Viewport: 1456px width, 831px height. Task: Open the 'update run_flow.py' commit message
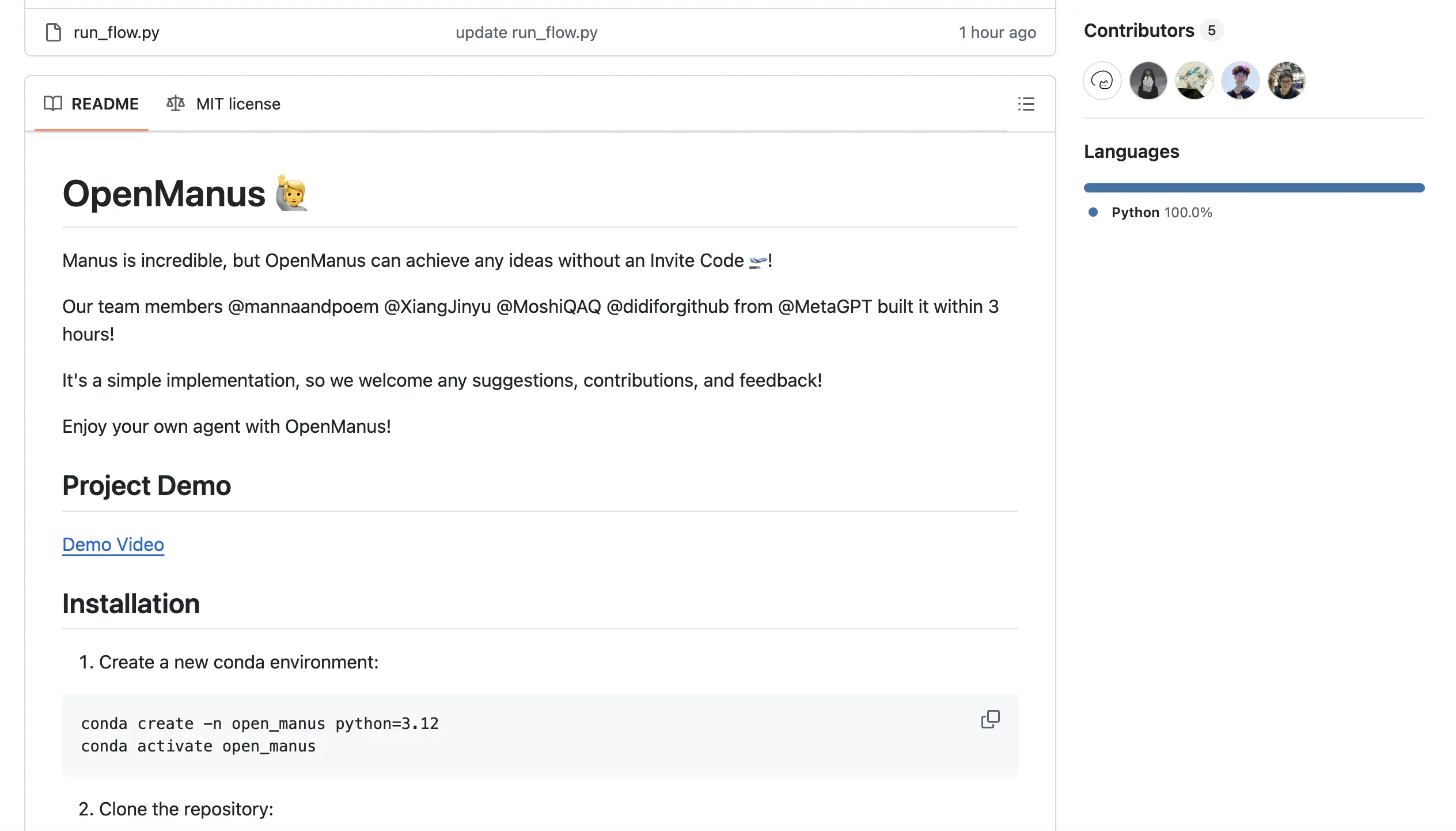coord(526,32)
